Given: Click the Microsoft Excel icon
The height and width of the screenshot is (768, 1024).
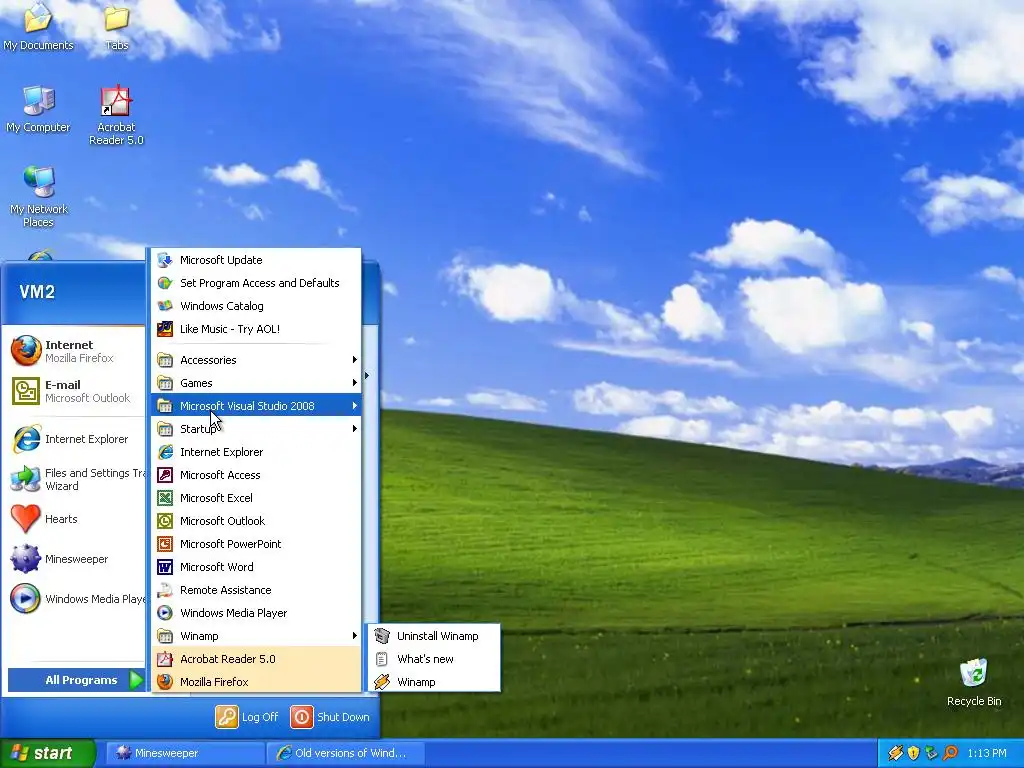Looking at the screenshot, I should [165, 498].
